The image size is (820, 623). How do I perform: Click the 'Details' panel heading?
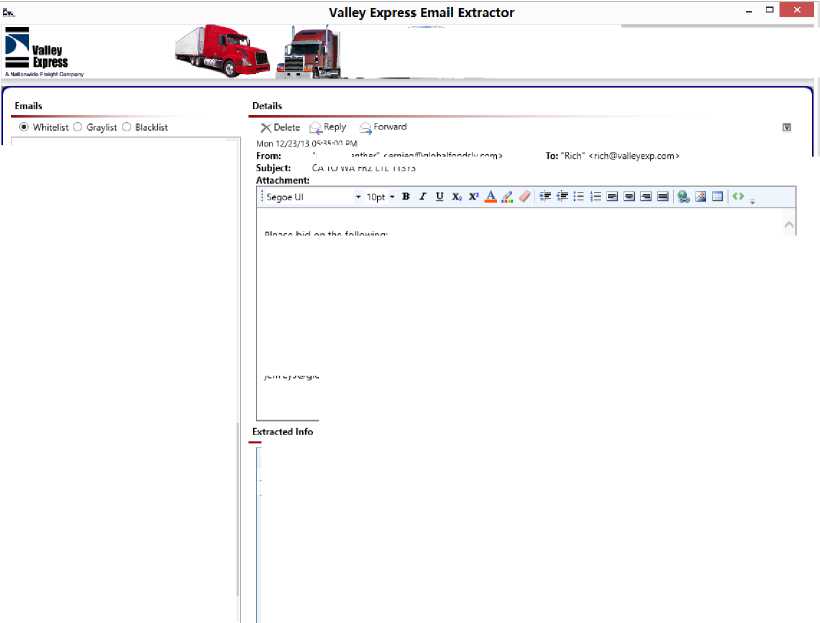pyautogui.click(x=267, y=106)
